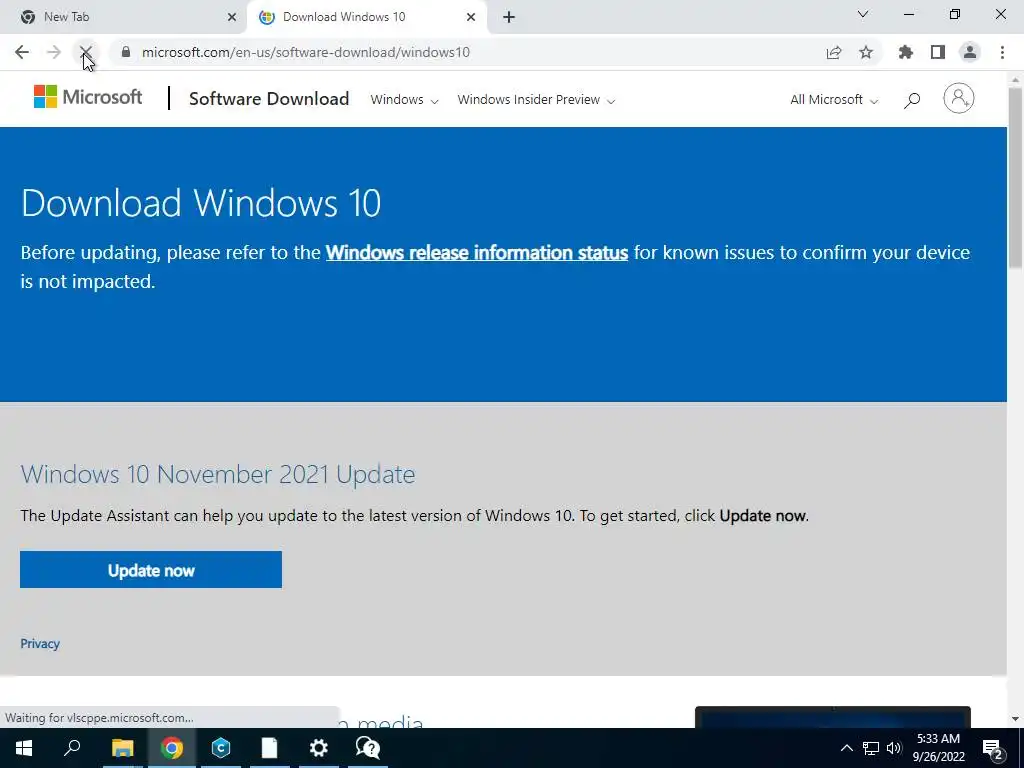Expand the Windows Insider Preview menu
The width and height of the screenshot is (1024, 768).
point(536,100)
